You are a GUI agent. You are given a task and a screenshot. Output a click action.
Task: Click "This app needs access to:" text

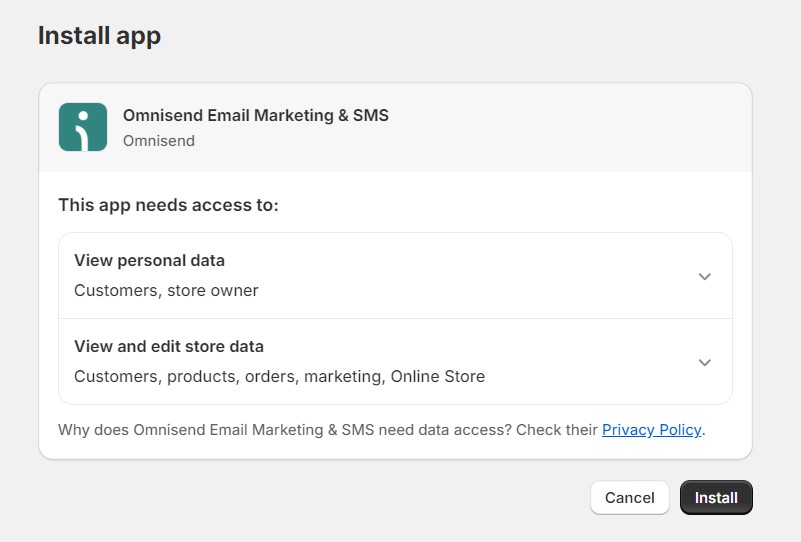tap(168, 205)
